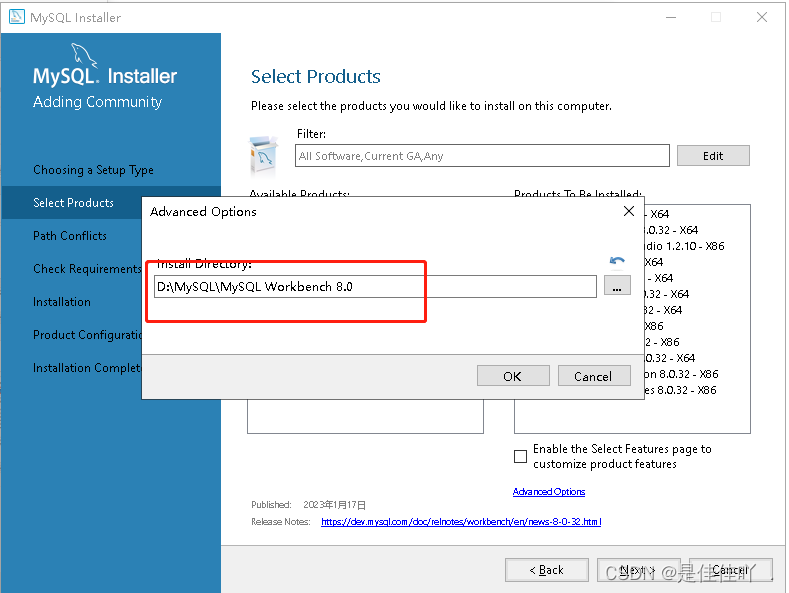This screenshot has width=789, height=593.
Task: Click Edit next to the filter
Action: pos(713,156)
